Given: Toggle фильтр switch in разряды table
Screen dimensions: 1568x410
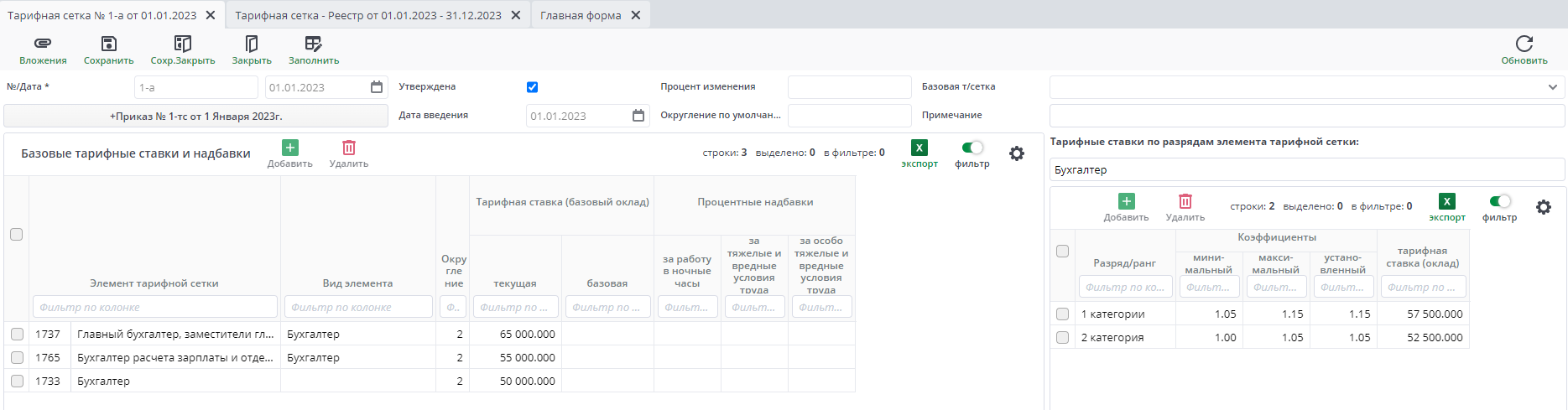Looking at the screenshot, I should coord(1500,201).
